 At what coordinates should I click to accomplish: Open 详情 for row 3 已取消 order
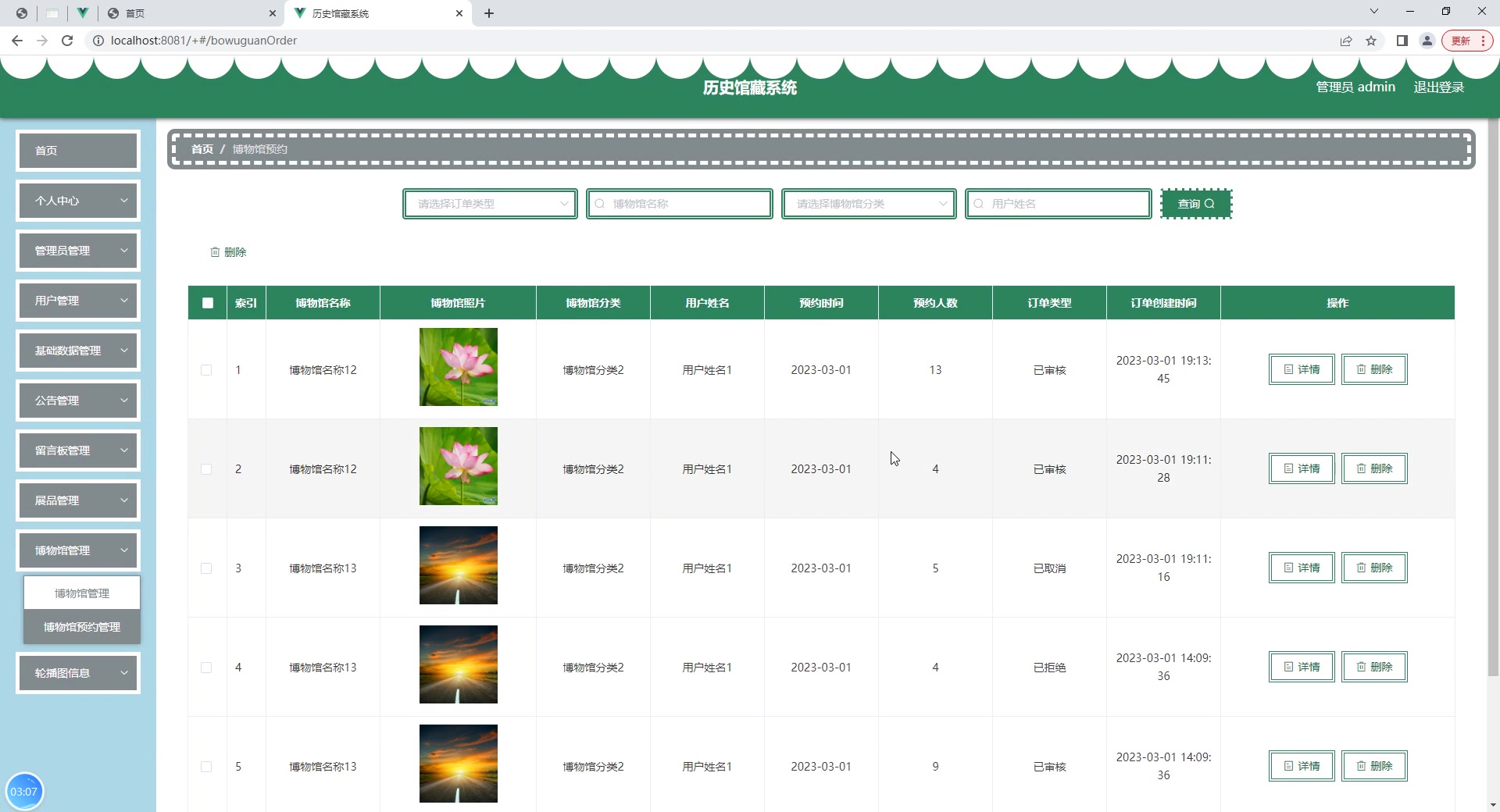tap(1302, 568)
